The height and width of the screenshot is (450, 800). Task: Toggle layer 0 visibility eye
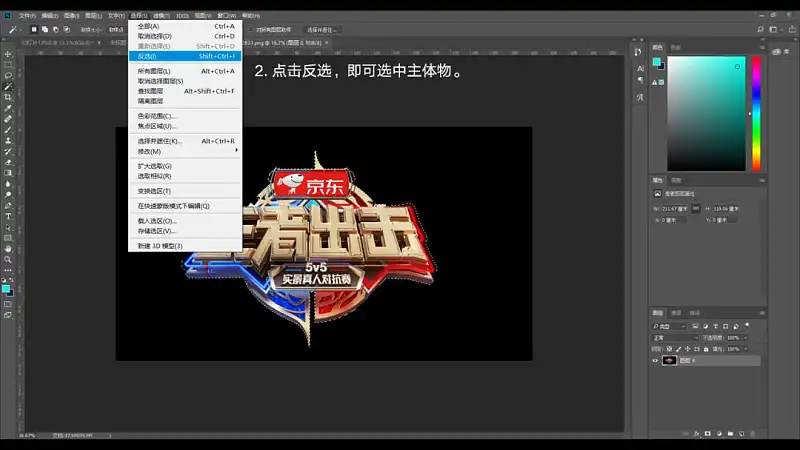point(655,360)
